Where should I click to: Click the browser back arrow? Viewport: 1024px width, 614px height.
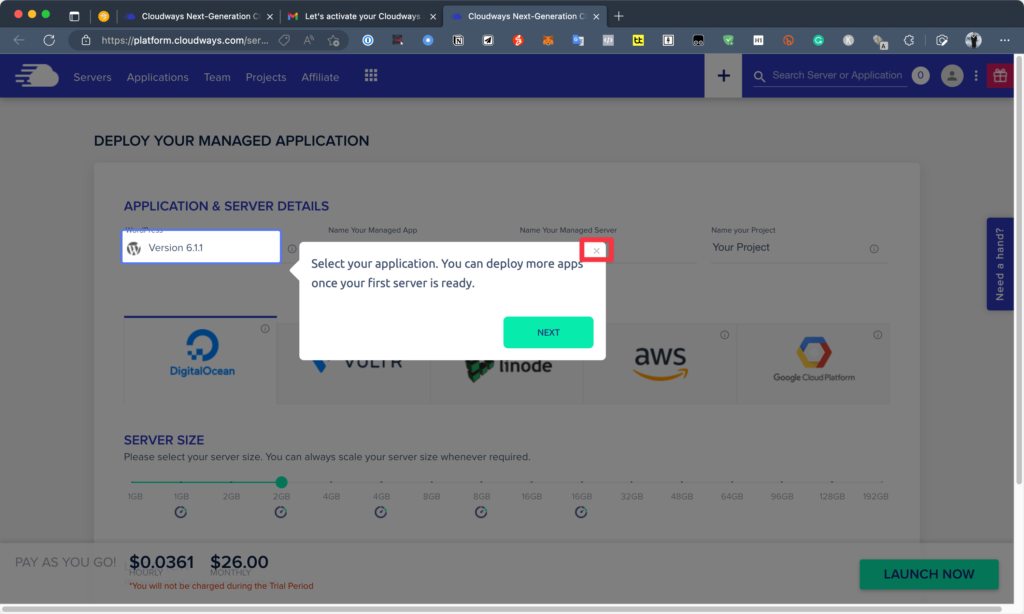click(x=19, y=40)
